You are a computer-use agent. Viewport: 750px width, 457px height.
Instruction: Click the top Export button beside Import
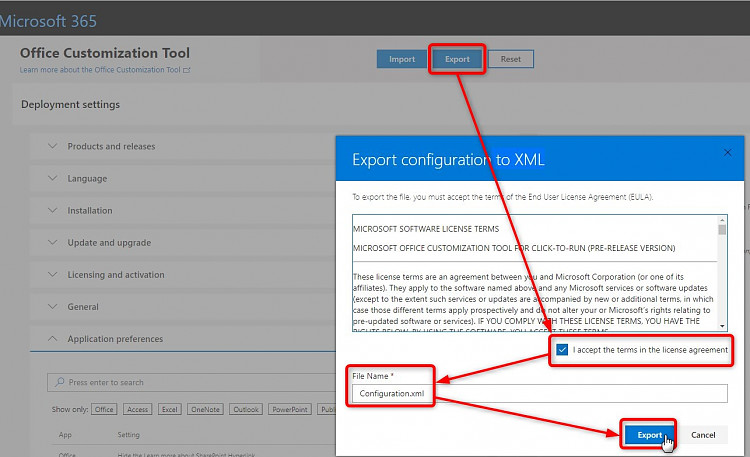click(457, 59)
